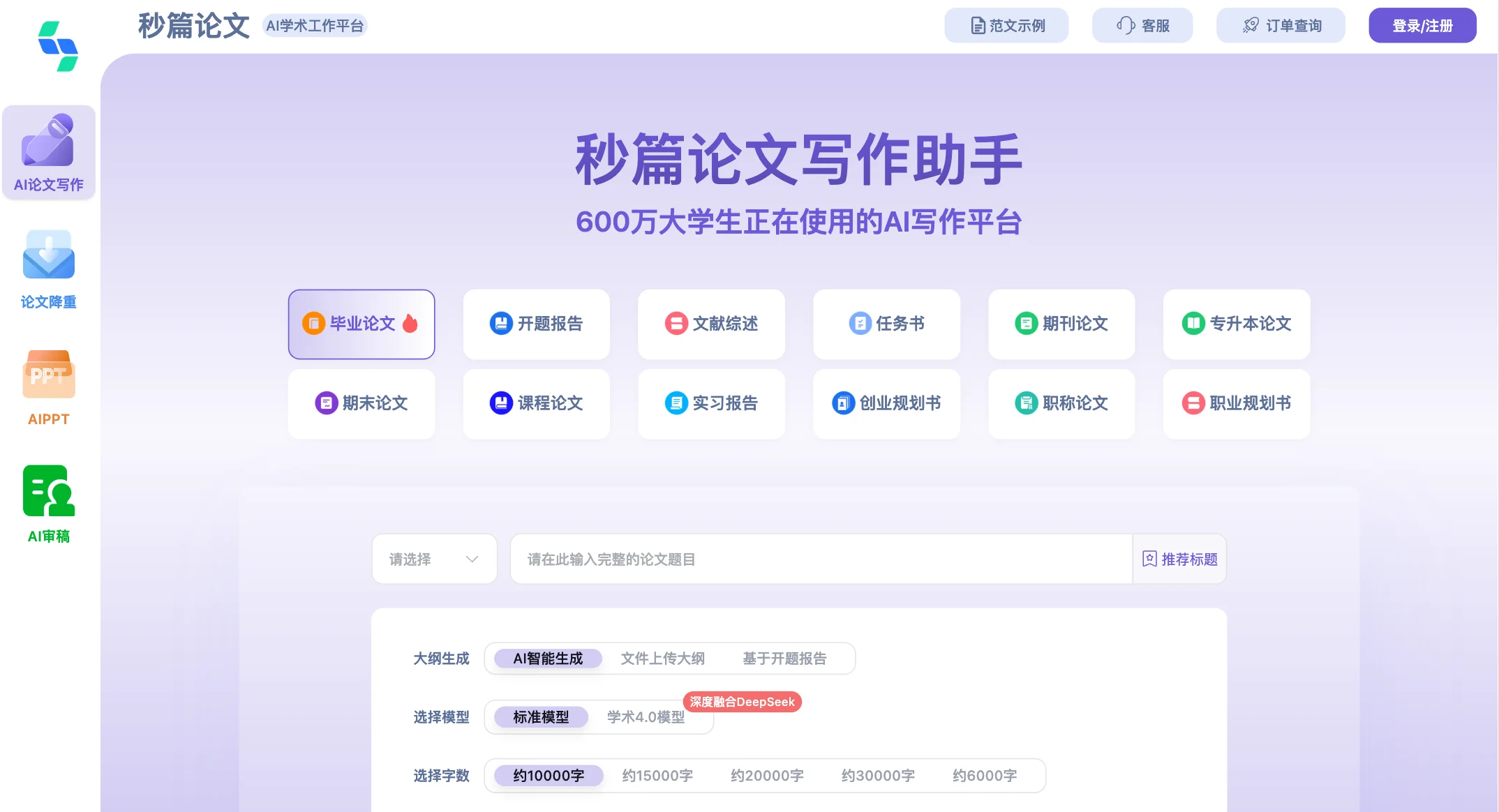Switch outline mode to 文件上传大纲
Screen dimensions: 1499x812
663,658
